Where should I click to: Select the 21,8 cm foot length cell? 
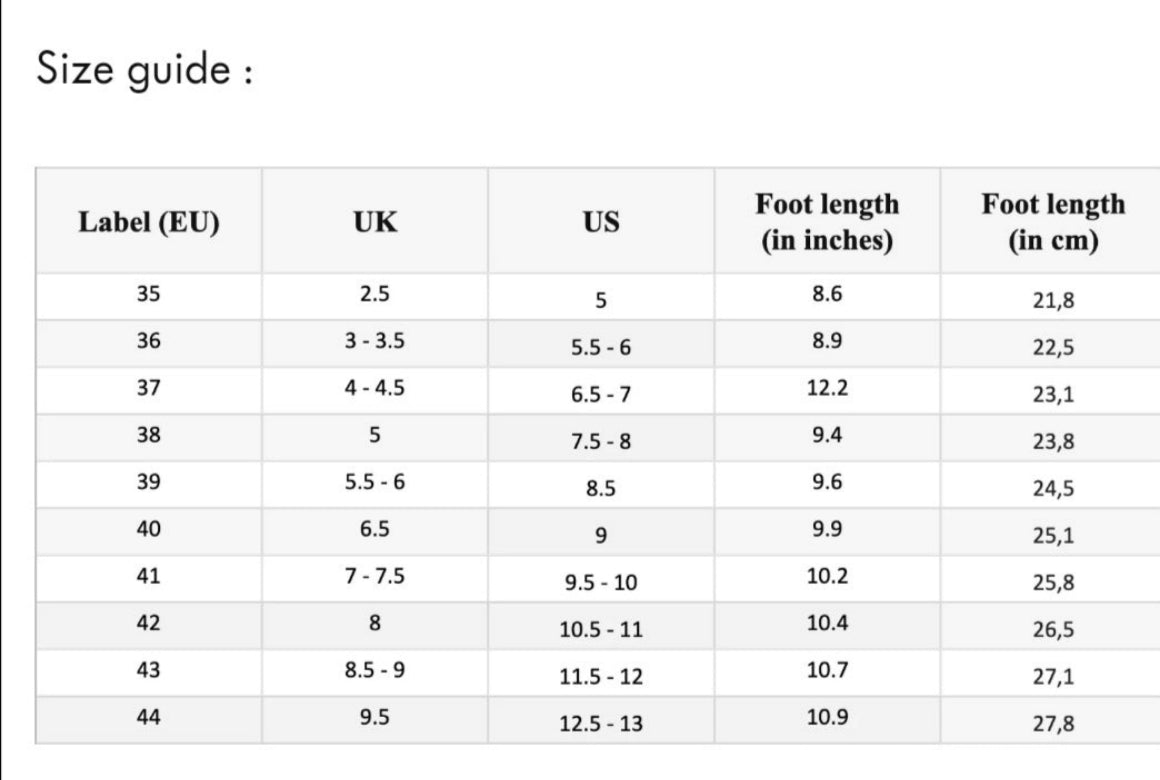click(x=1053, y=300)
